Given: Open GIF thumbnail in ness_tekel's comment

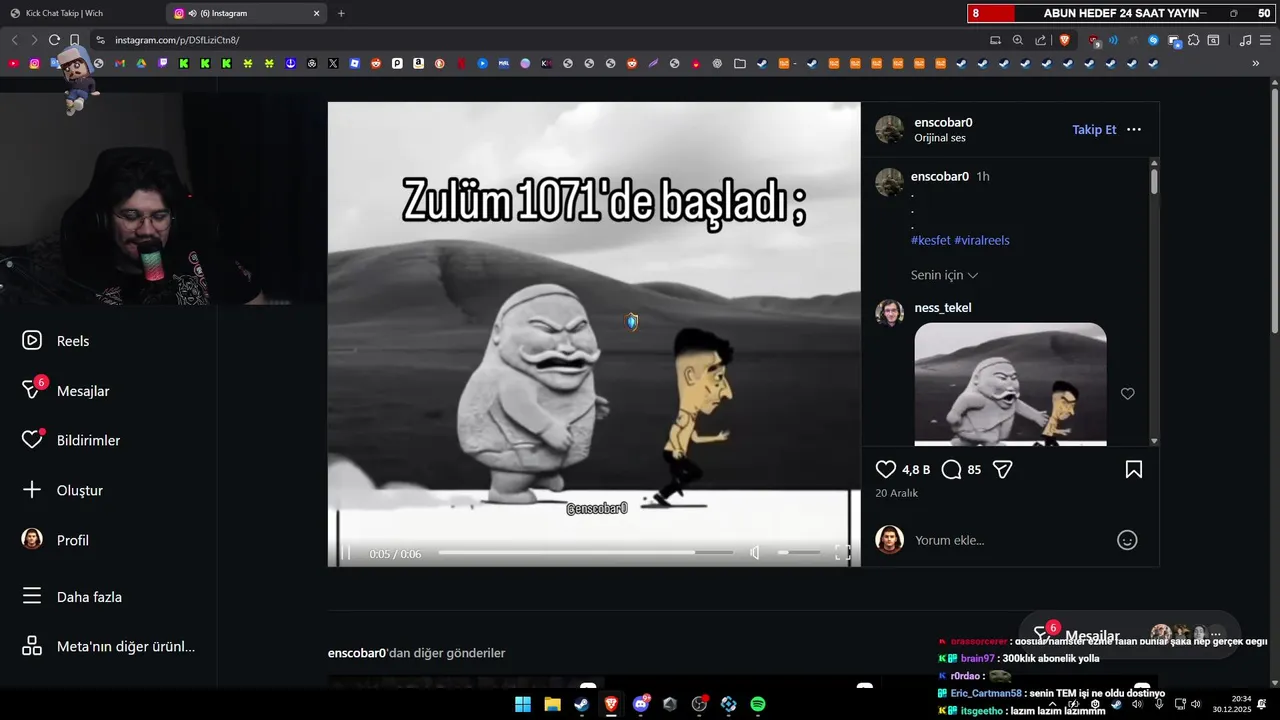Looking at the screenshot, I should (x=1010, y=384).
